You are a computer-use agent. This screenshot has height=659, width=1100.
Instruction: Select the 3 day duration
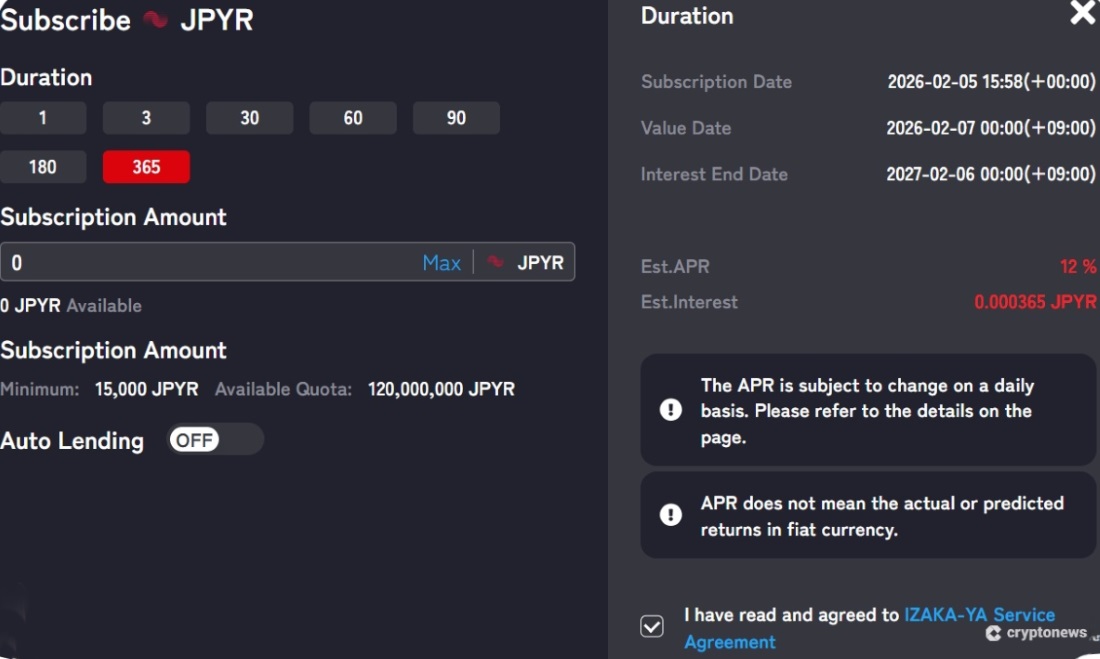pyautogui.click(x=146, y=118)
